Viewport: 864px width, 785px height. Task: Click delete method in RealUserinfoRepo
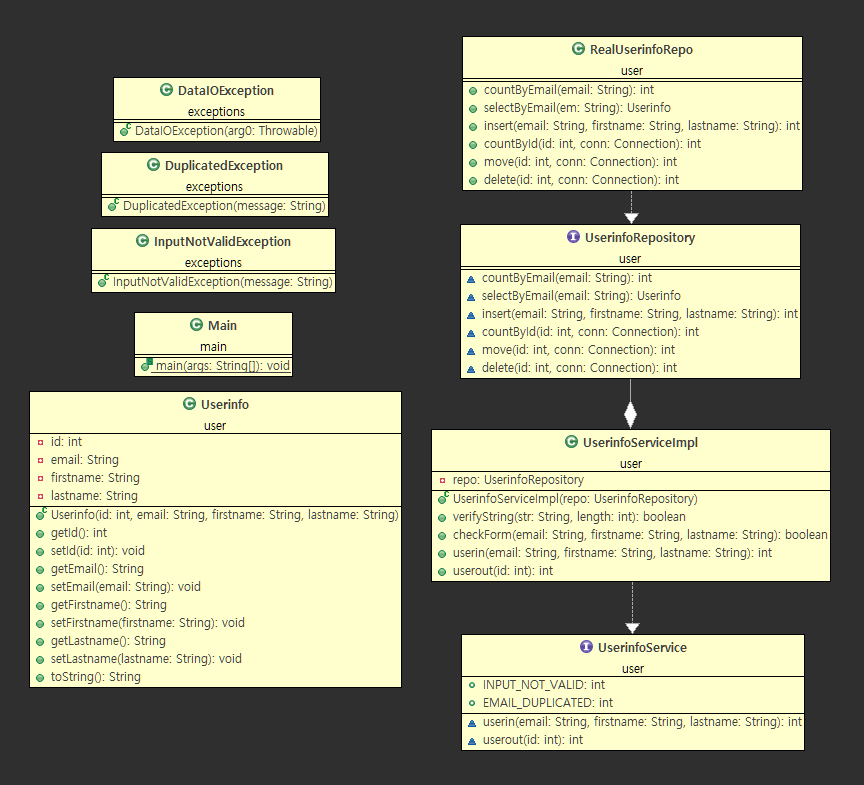581,180
